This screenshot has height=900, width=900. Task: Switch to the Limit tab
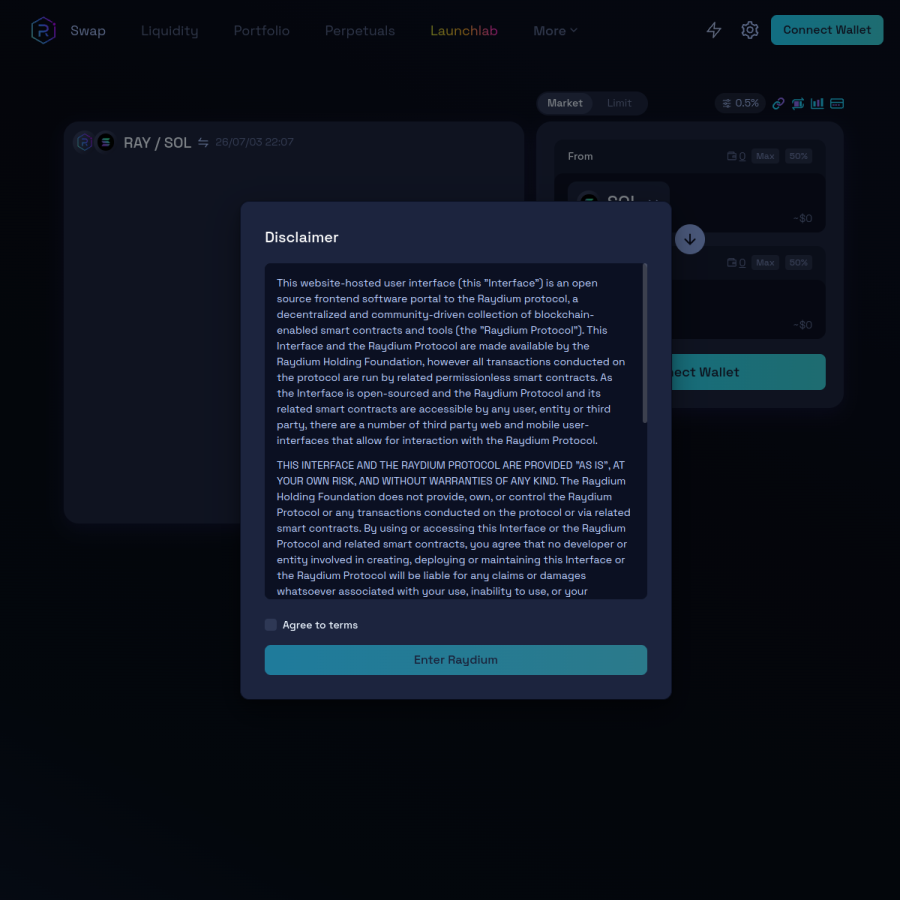click(619, 103)
